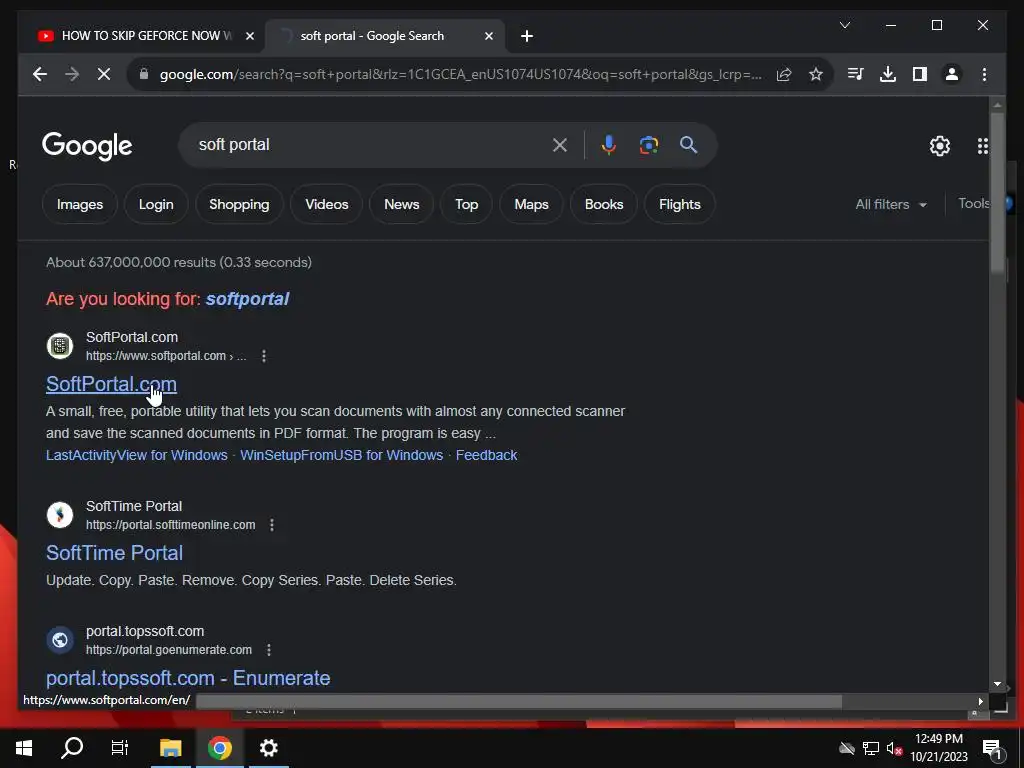Open the Tools option
The image size is (1024, 768).
tap(973, 204)
